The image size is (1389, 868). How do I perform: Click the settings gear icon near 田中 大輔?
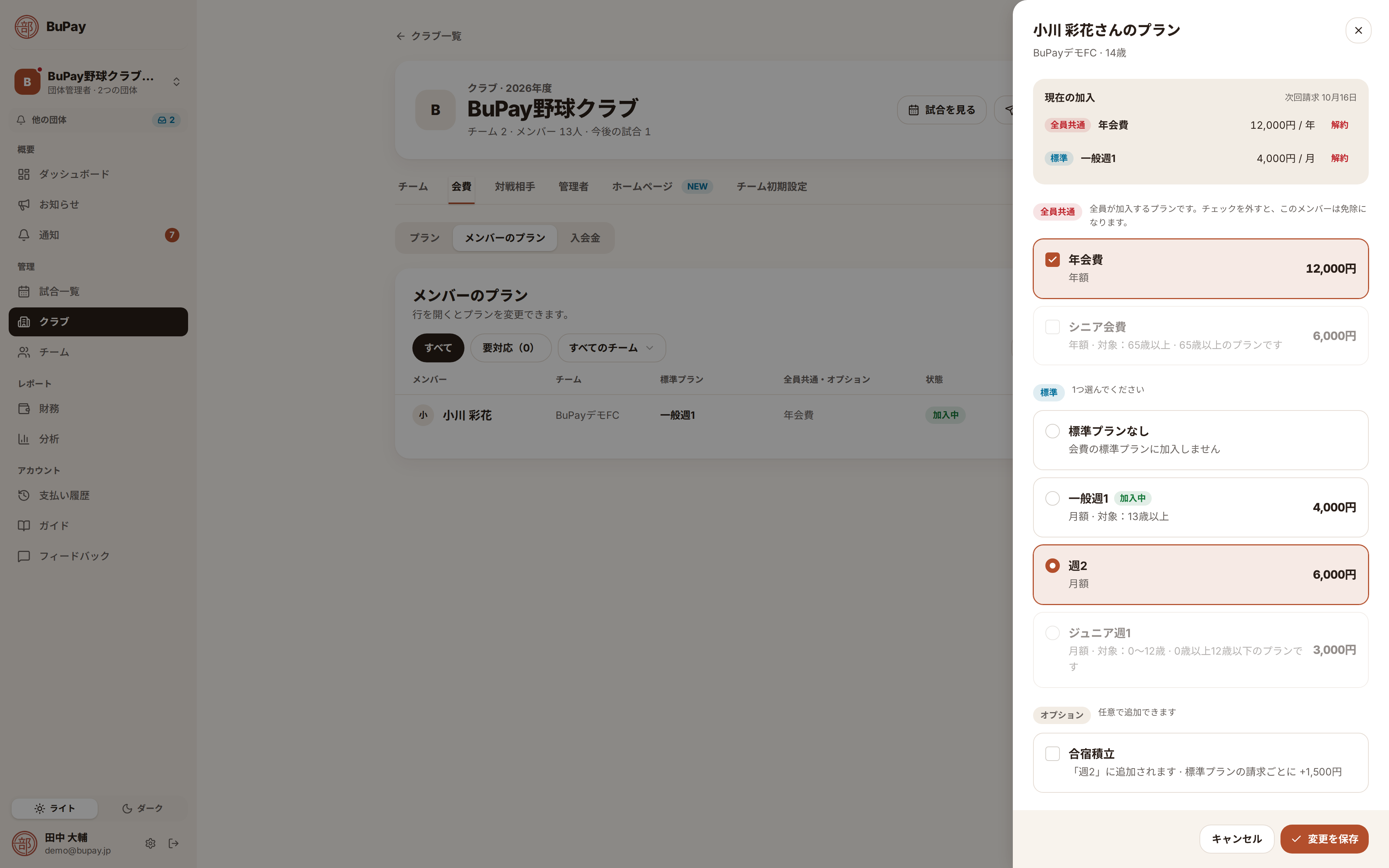150,843
